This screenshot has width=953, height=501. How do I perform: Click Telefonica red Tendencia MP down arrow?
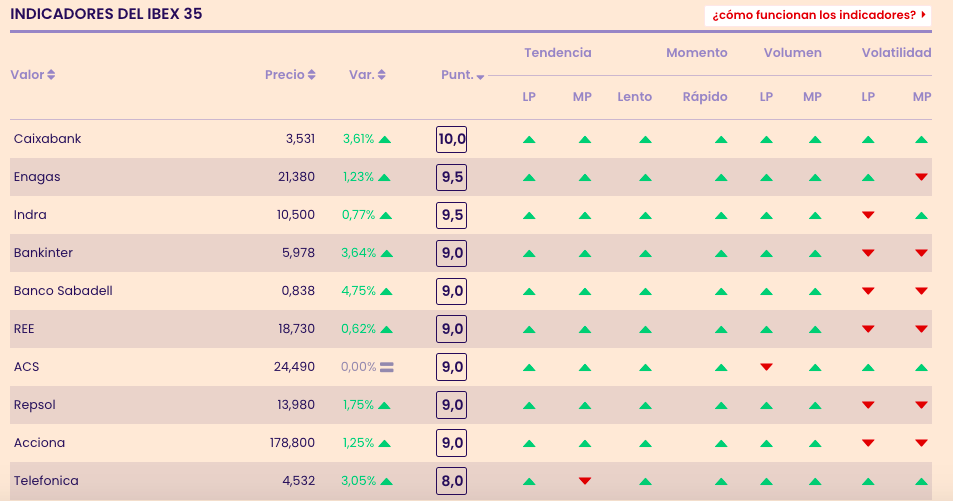point(585,481)
